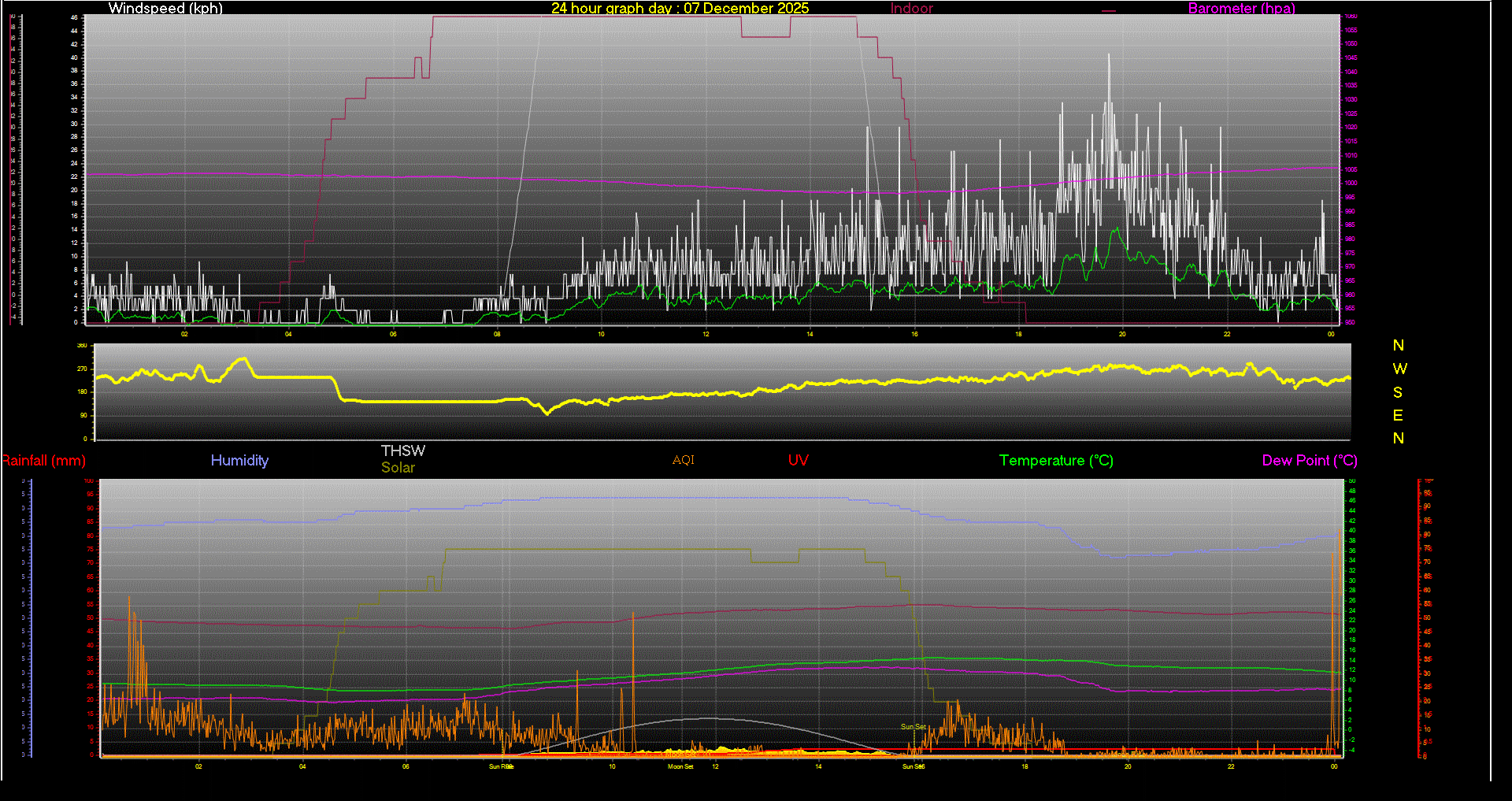This screenshot has width=1512, height=801.
Task: Click the Barometer (hpa) legend label
Action: click(x=1241, y=9)
